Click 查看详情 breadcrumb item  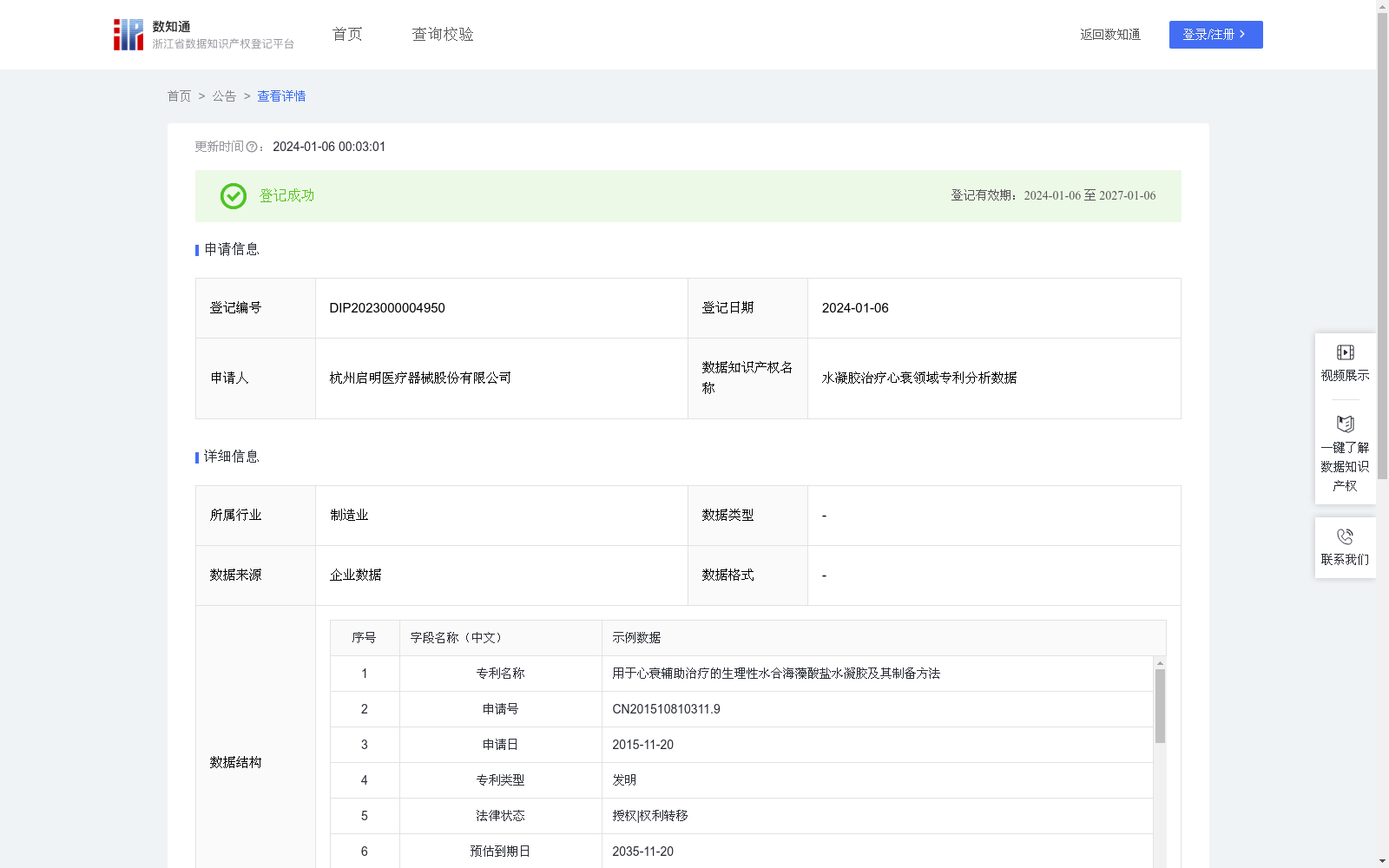tap(281, 96)
